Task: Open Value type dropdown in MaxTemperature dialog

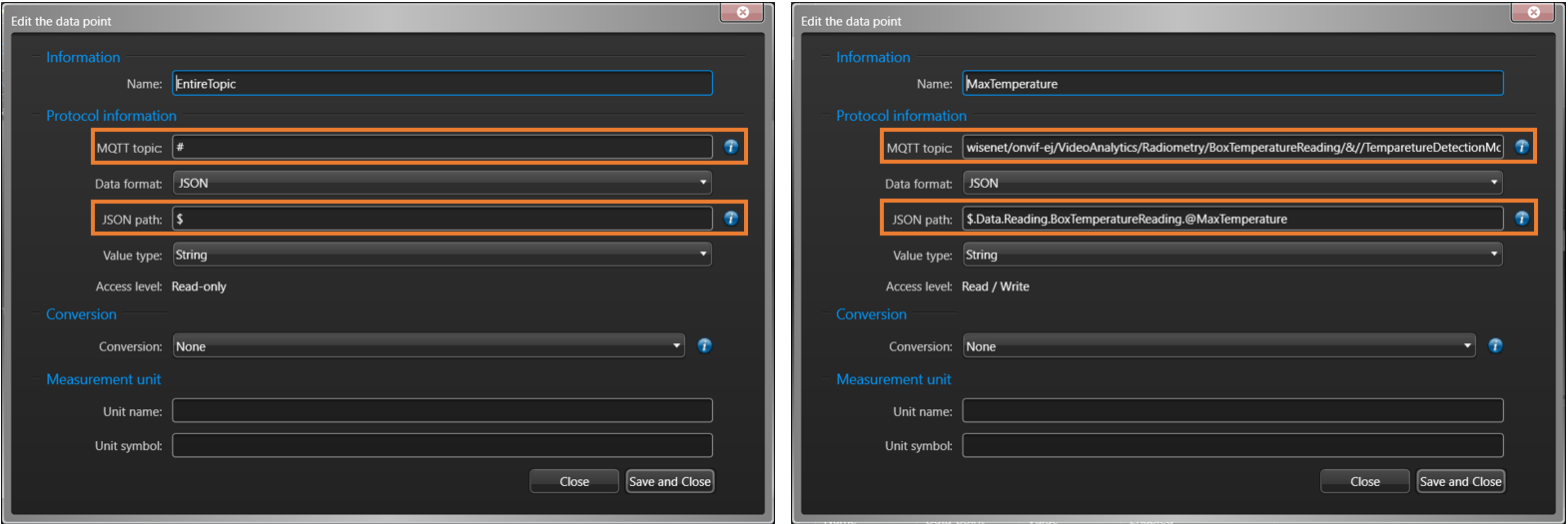Action: [1231, 255]
